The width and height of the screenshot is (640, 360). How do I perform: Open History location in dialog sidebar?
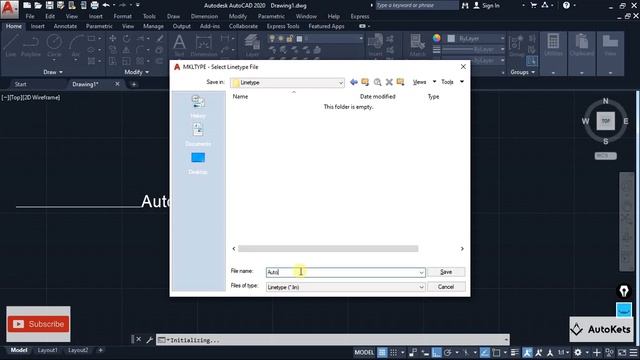pos(198,106)
